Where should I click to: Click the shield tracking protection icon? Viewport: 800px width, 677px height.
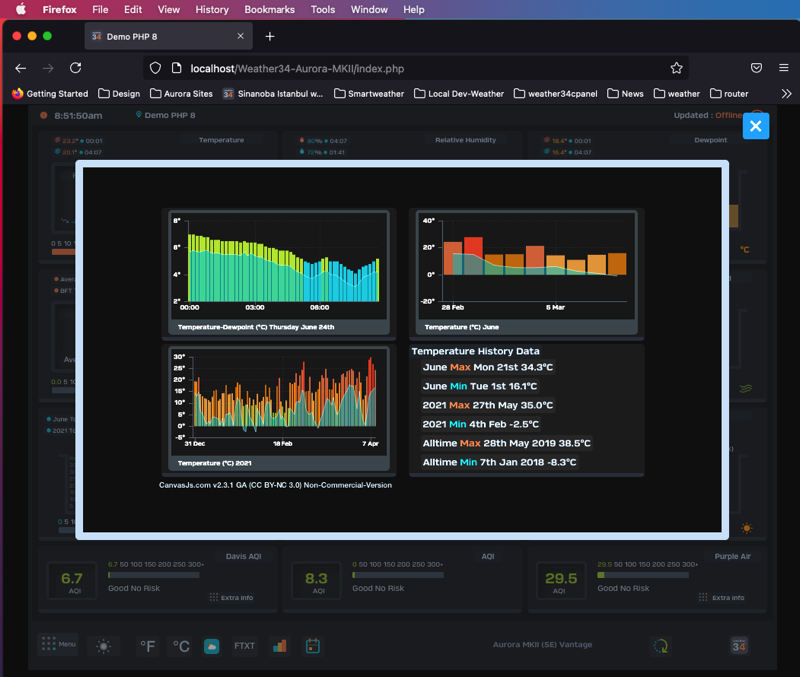tap(155, 68)
